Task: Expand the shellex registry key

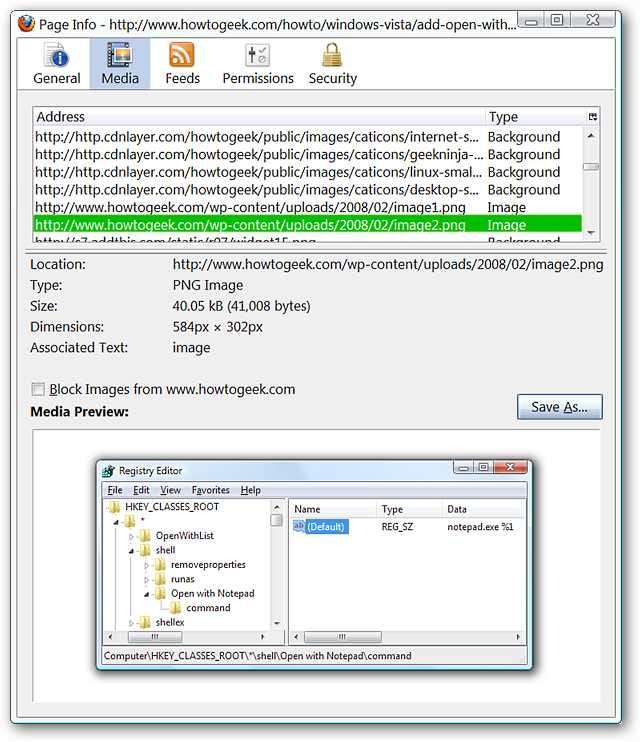Action: click(131, 623)
